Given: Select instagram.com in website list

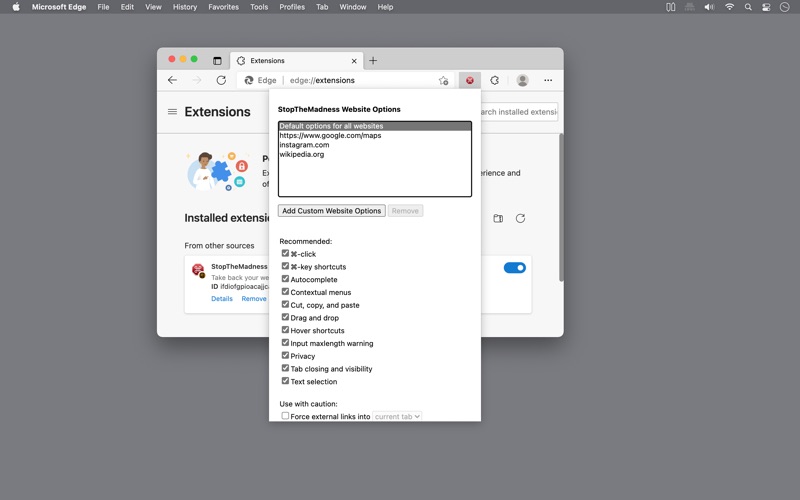Looking at the screenshot, I should point(375,145).
